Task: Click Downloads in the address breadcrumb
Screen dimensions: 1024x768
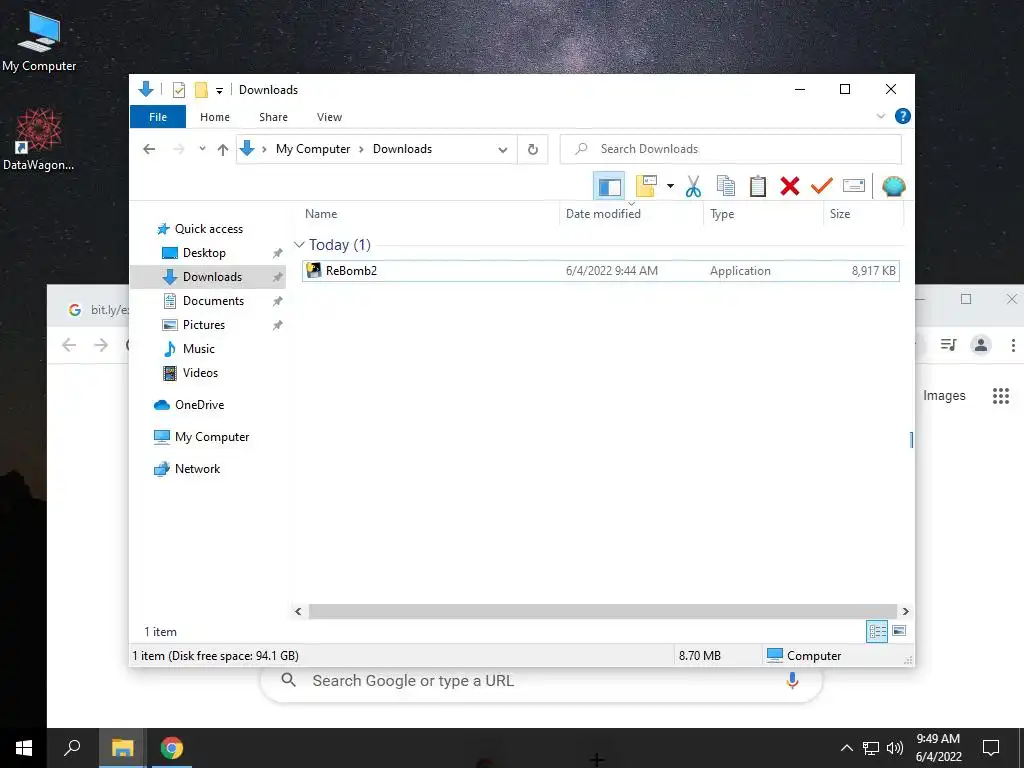Action: click(402, 149)
